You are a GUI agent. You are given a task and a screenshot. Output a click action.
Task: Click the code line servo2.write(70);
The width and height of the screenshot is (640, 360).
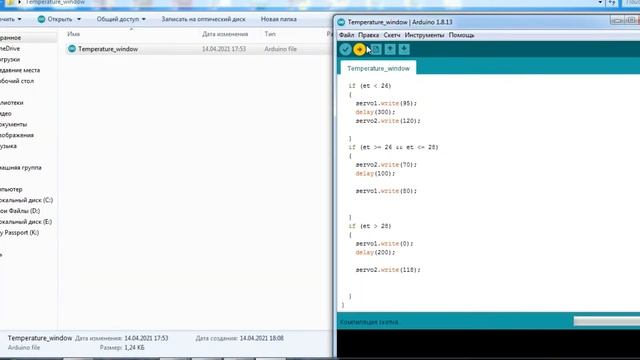(386, 164)
